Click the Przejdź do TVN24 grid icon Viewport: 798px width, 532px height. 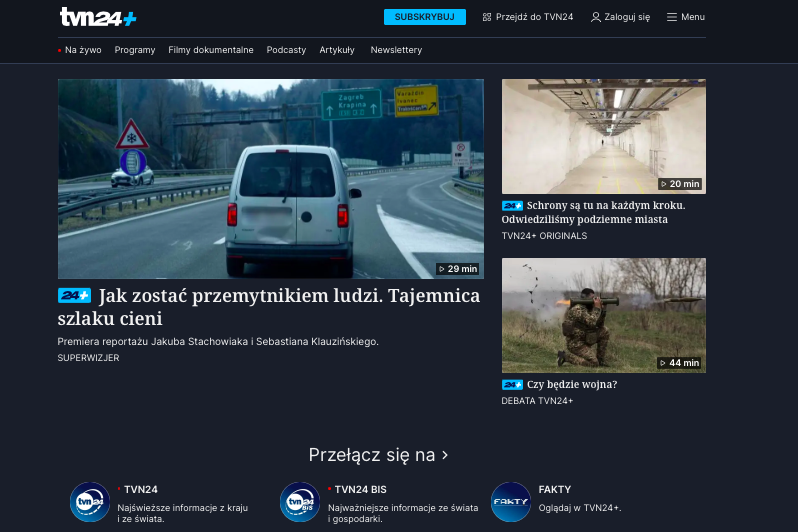(x=487, y=17)
